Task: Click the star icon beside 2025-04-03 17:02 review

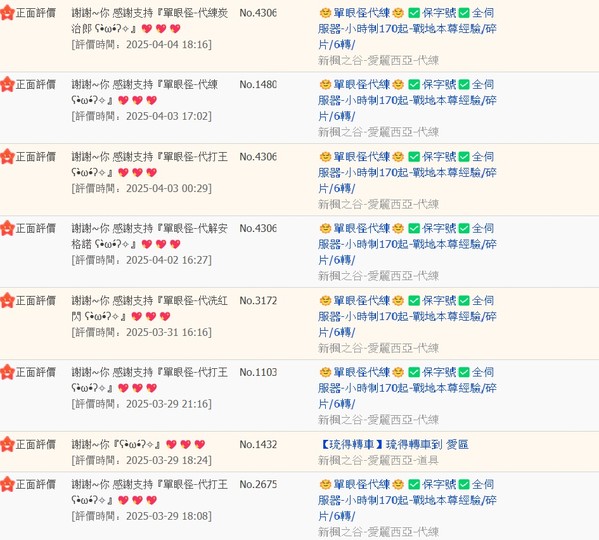Action: tap(7, 84)
